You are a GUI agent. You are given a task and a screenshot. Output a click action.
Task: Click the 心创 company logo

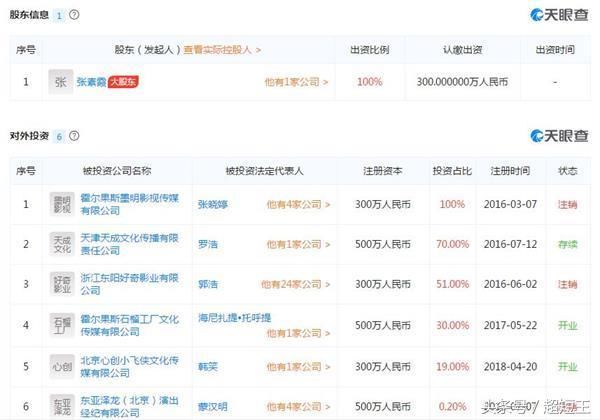coord(62,366)
